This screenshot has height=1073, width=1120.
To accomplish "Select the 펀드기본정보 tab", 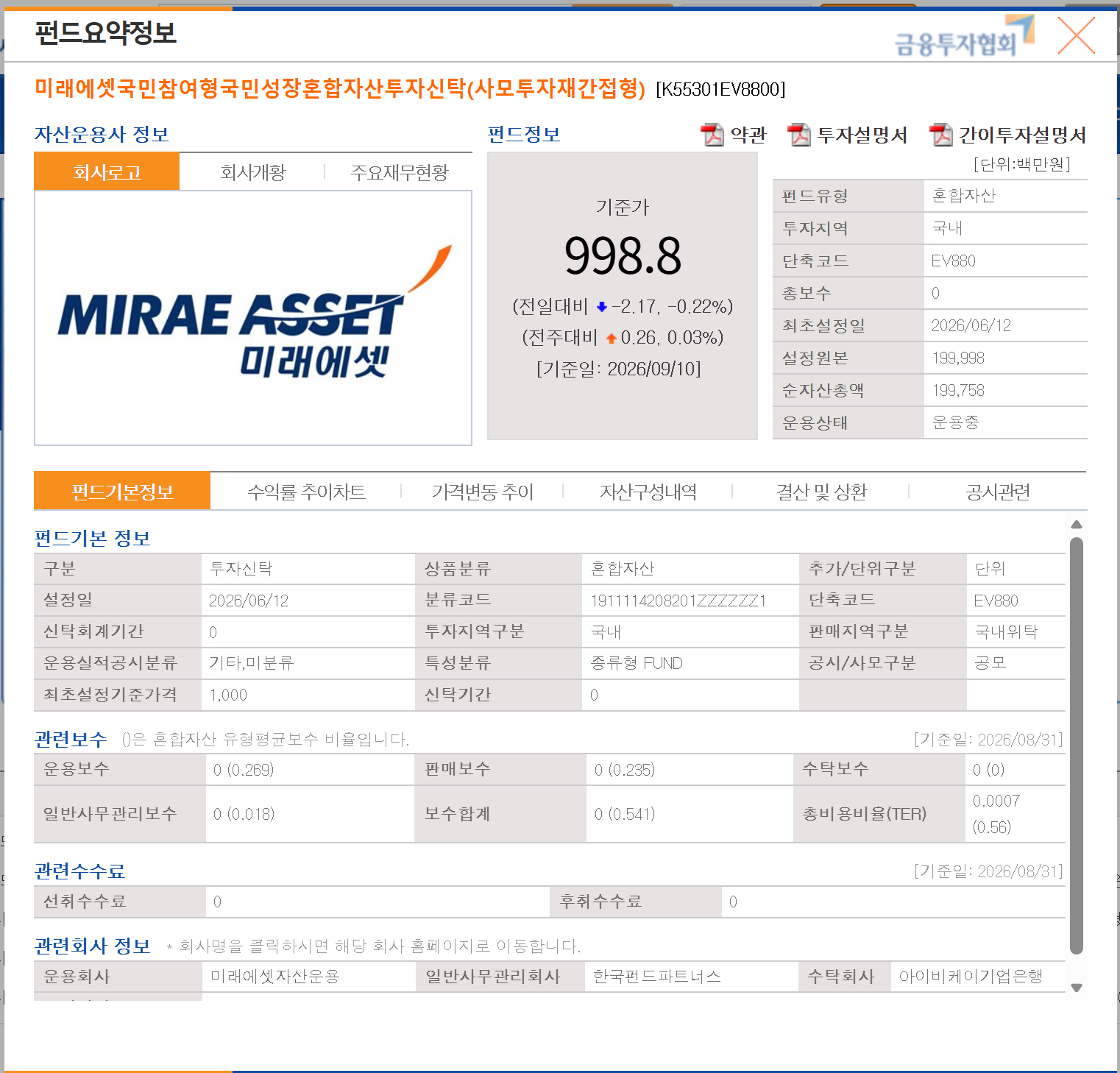I will click(122, 492).
